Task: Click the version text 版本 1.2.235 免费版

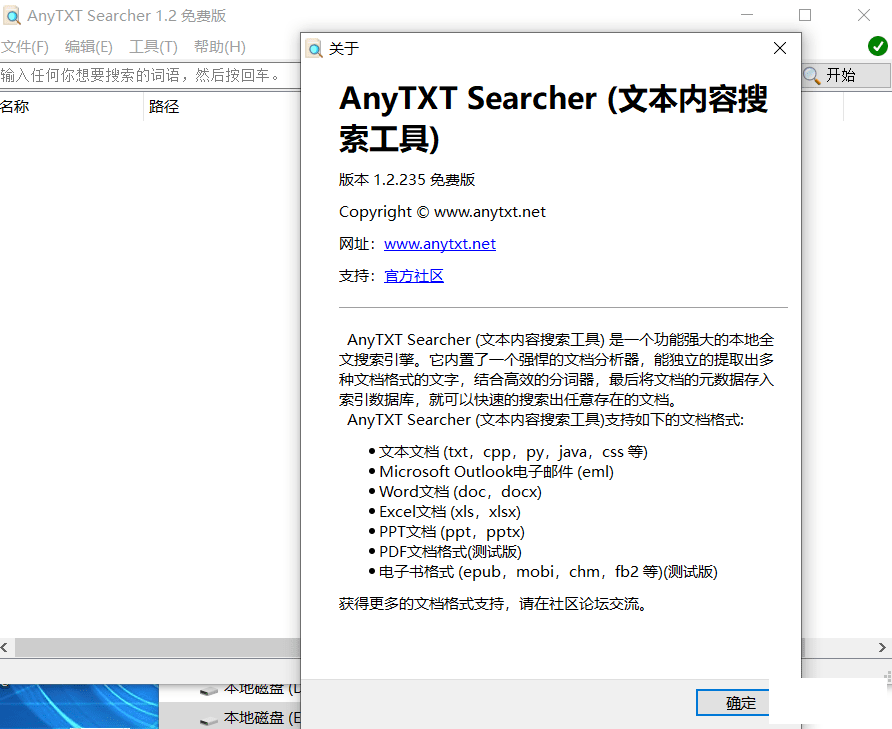Action: [407, 180]
